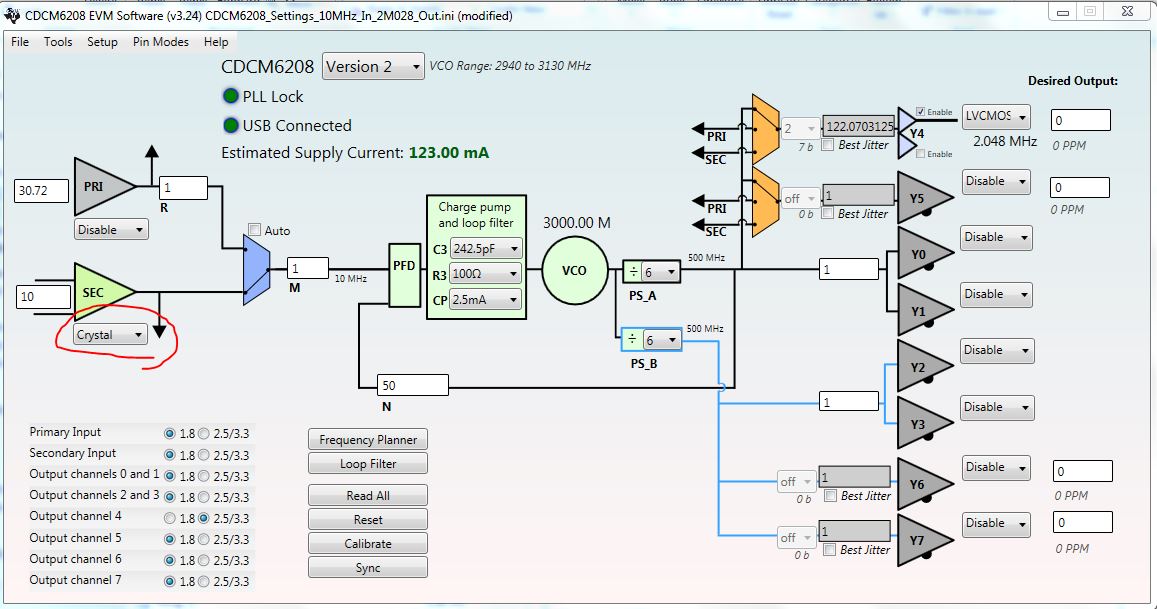
Task: Click the SEC frequency field showing 10
Action: click(43, 297)
